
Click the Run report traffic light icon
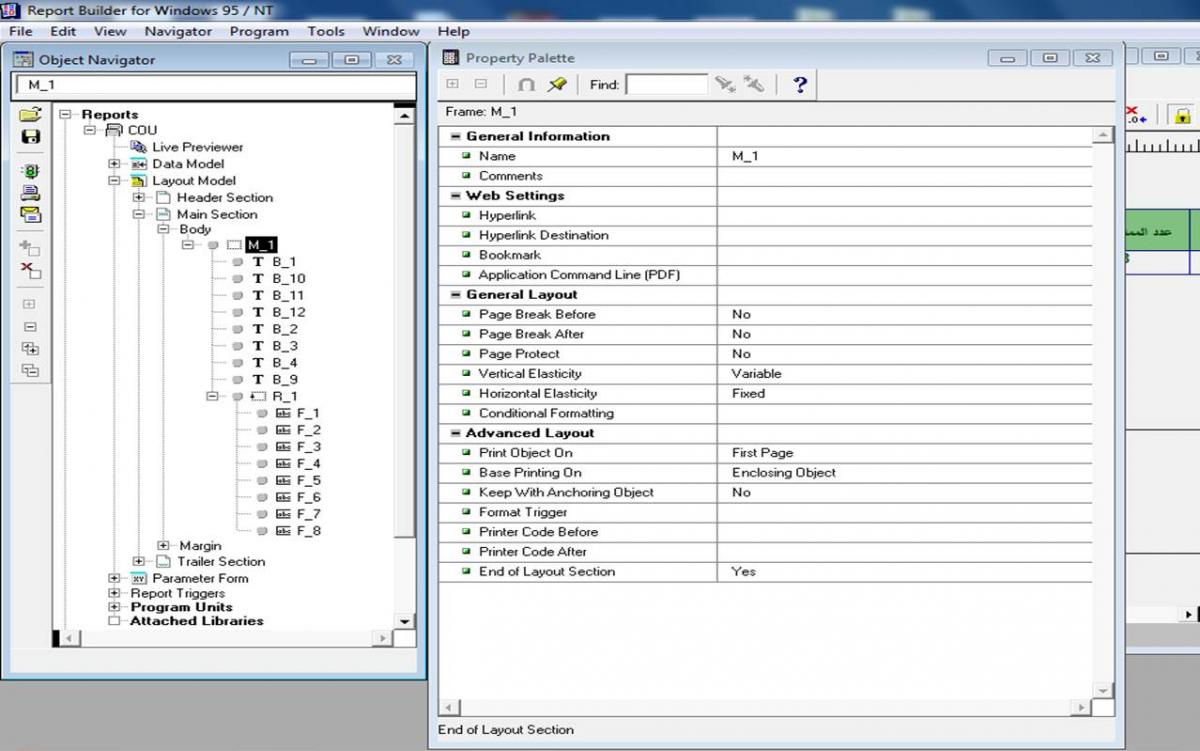point(30,172)
